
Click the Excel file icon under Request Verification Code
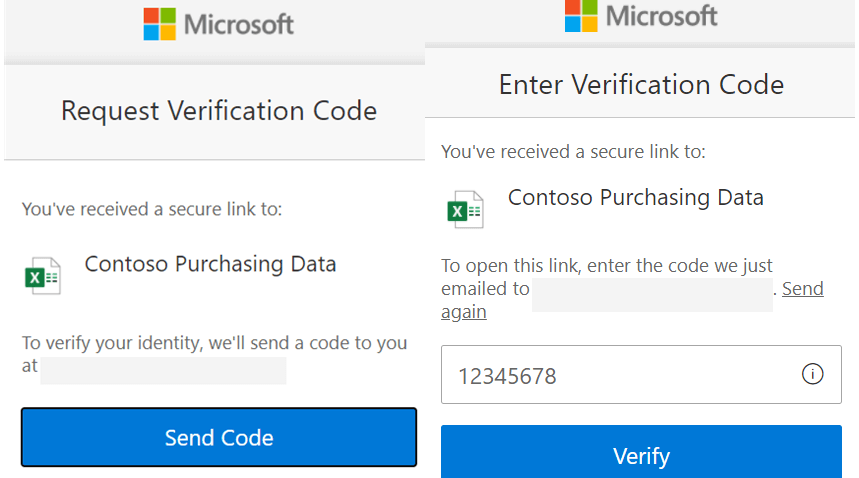[42, 276]
